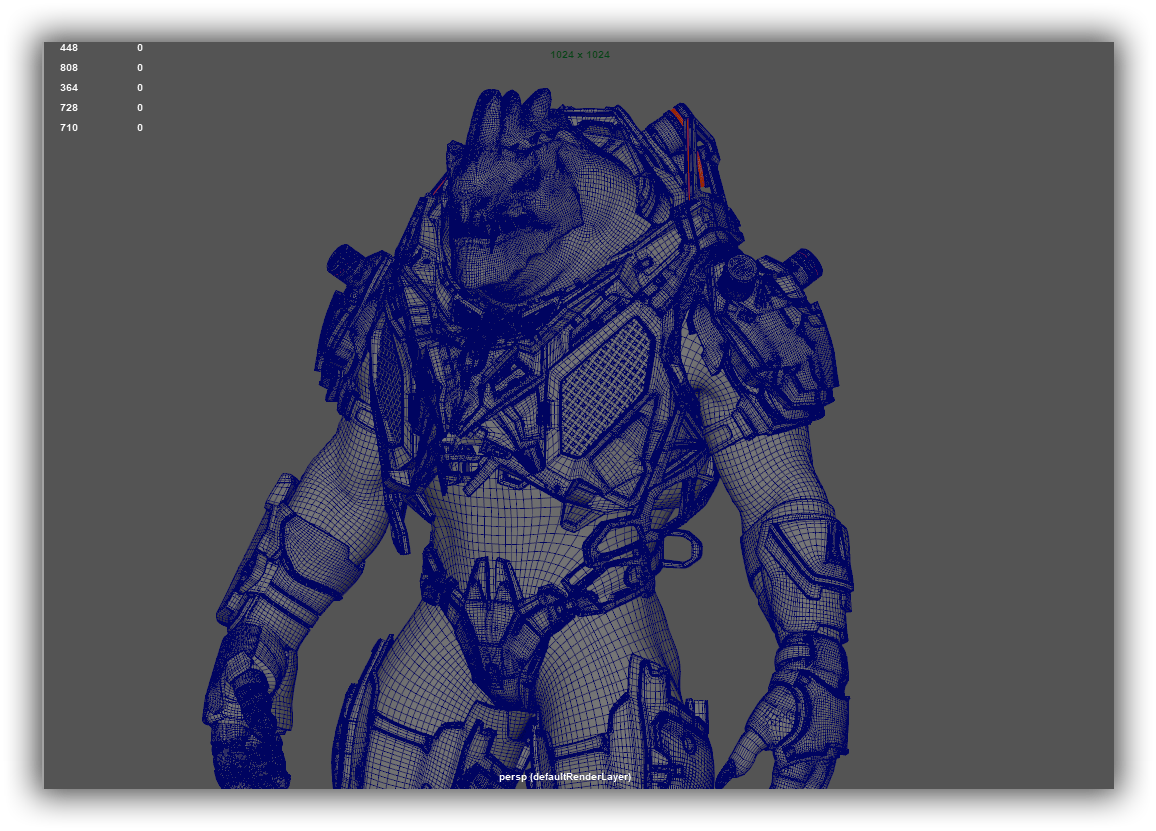1156x831 pixels.
Task: Click the 0 in the 728 row
Action: (140, 108)
